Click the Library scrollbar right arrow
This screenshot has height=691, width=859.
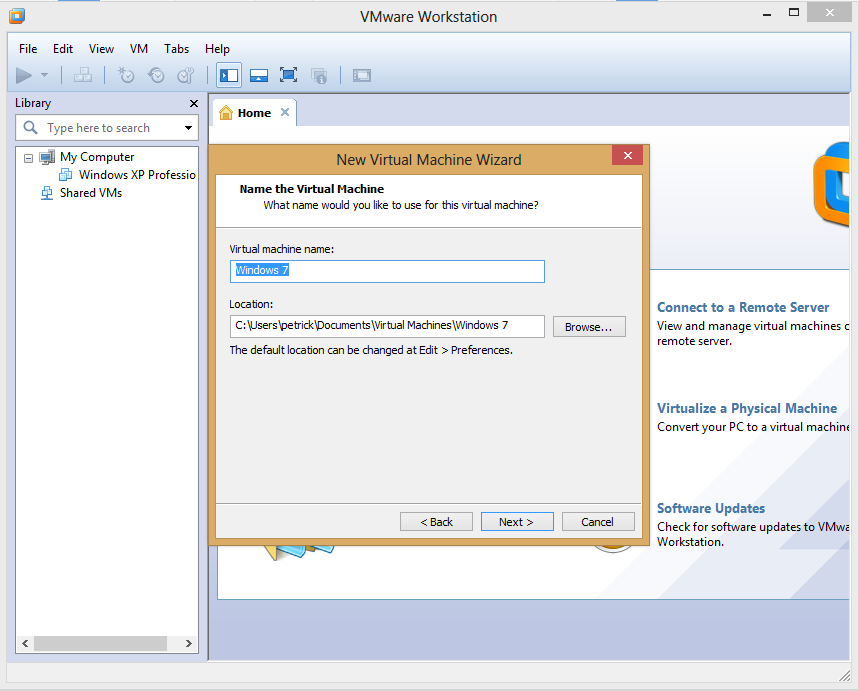pyautogui.click(x=188, y=643)
